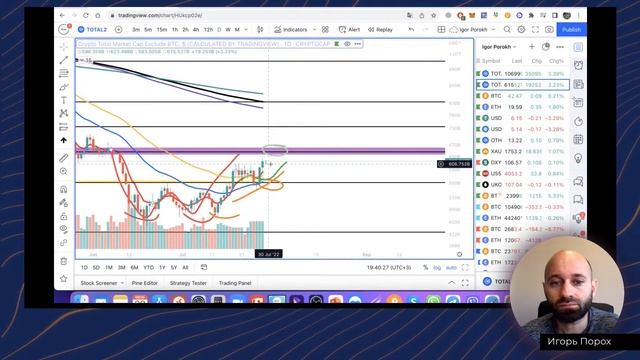640x360 pixels.
Task: Open the Fibonacci retracement tools
Action: coord(64,73)
